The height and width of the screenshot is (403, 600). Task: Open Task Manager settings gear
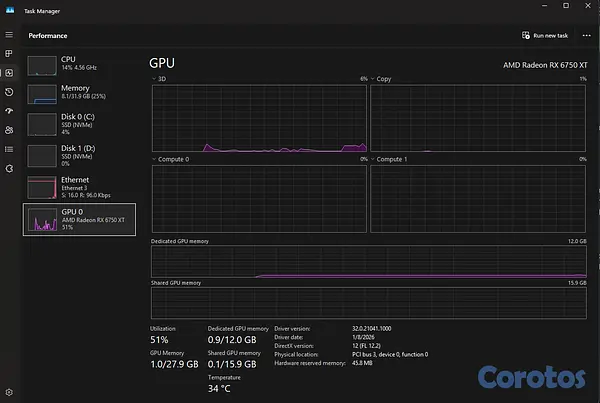pos(9,392)
